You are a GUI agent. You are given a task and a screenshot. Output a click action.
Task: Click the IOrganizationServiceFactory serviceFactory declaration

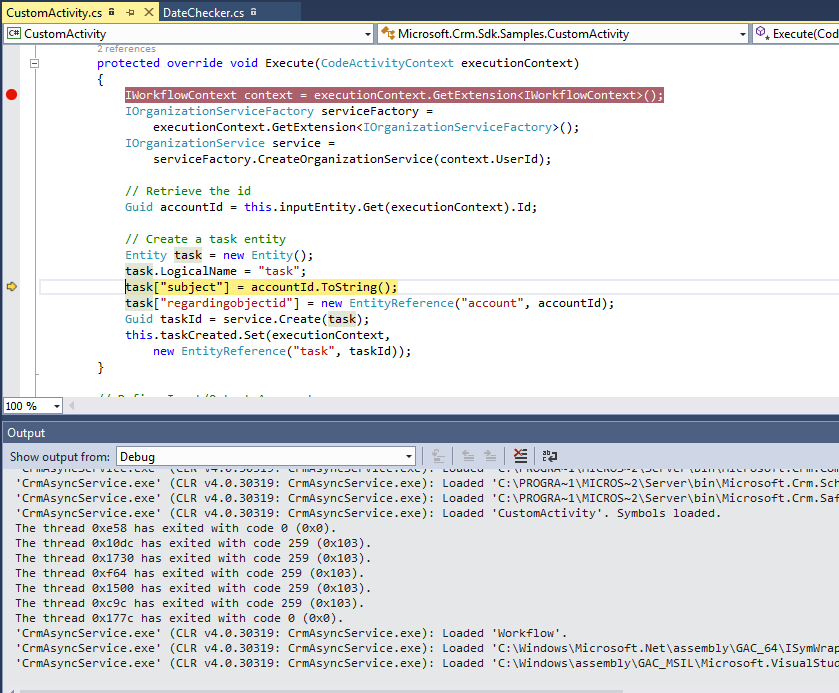[x=279, y=111]
